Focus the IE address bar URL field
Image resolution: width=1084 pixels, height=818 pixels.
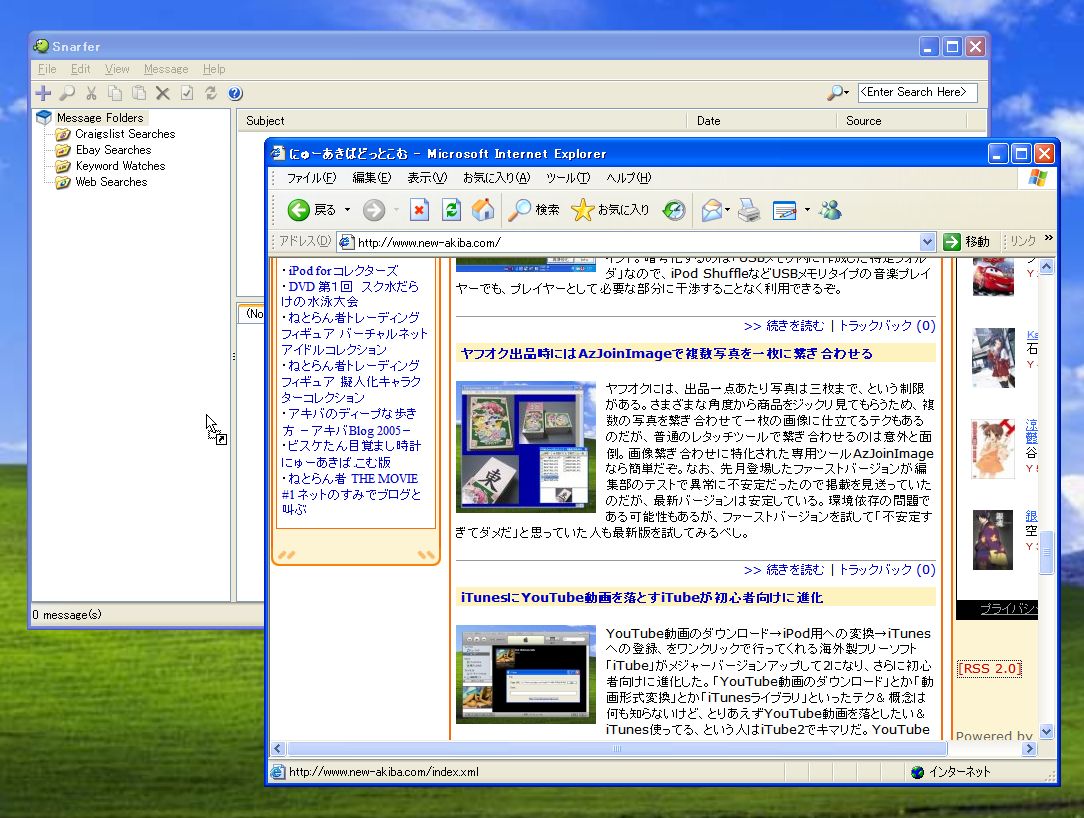[629, 242]
